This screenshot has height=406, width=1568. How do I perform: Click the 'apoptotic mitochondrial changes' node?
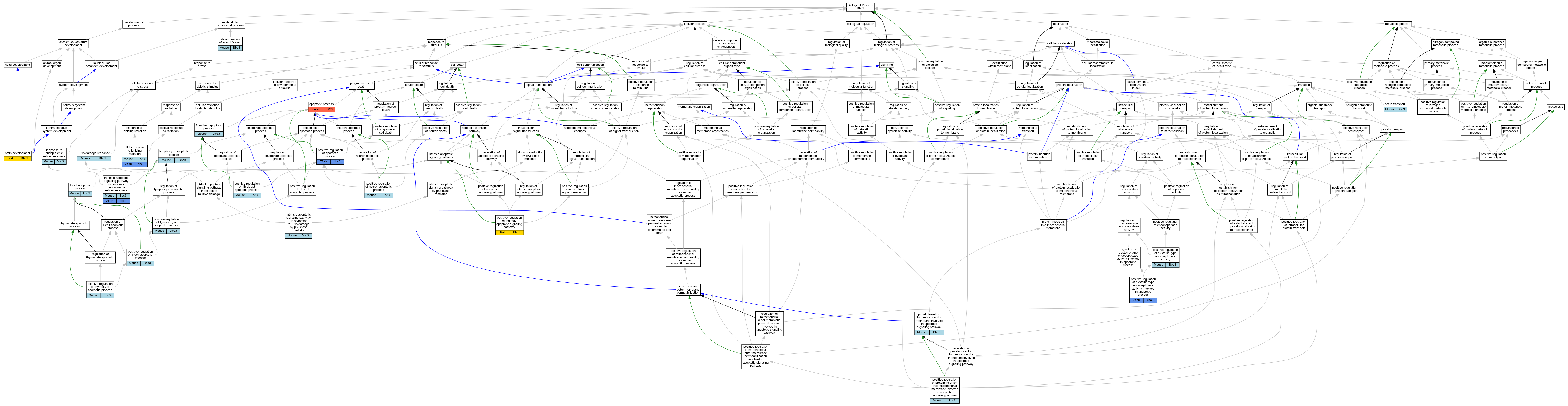tap(580, 129)
